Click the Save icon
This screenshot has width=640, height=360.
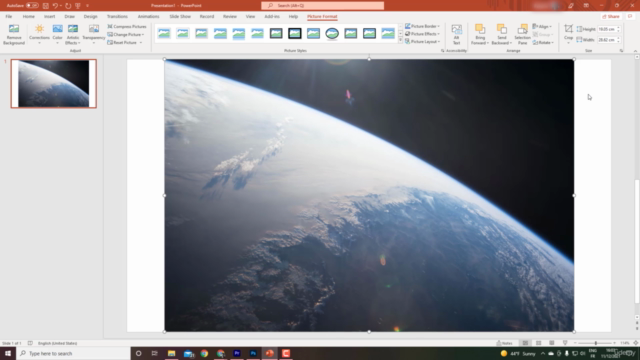[45, 6]
